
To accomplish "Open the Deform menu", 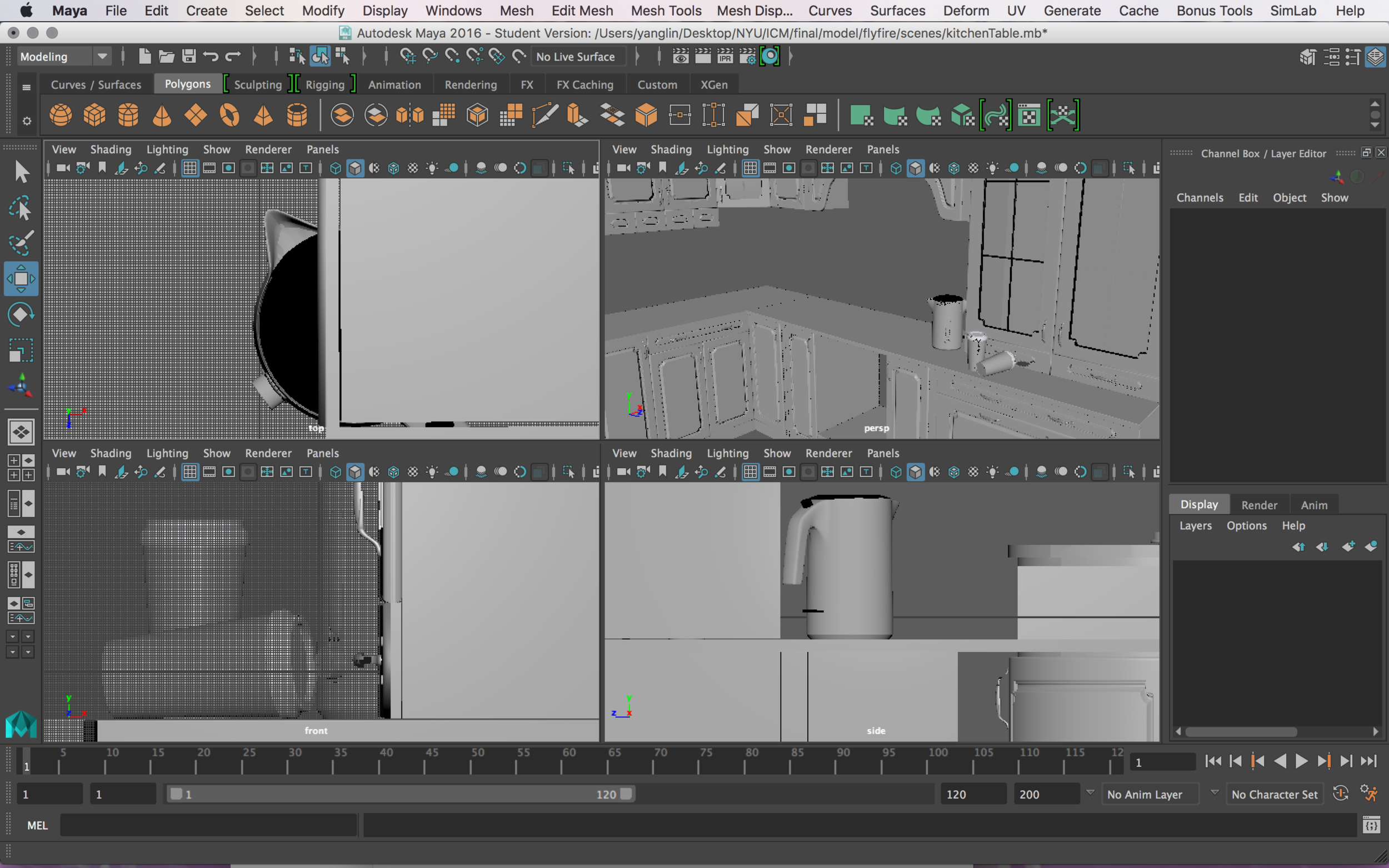I will (966, 11).
